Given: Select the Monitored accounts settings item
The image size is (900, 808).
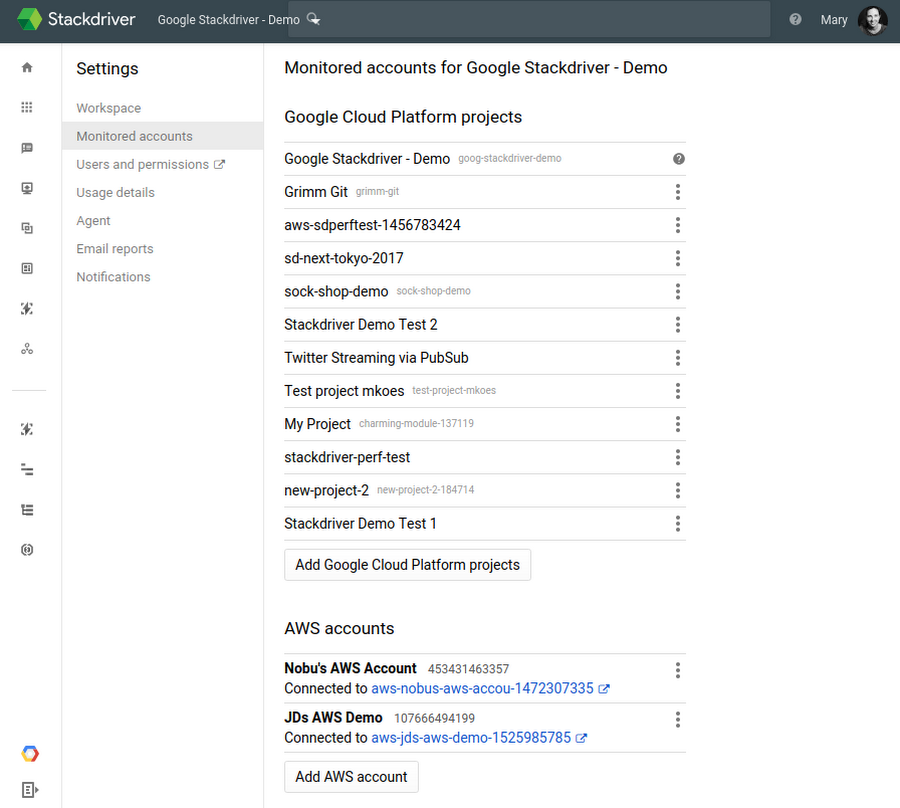Looking at the screenshot, I should tap(162, 136).
